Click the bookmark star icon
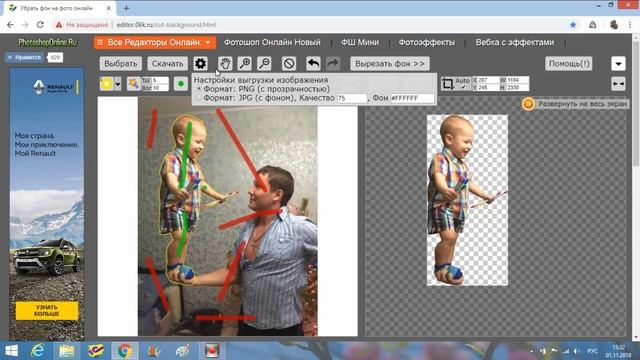Screen dimensions: 640x360 point(573,25)
